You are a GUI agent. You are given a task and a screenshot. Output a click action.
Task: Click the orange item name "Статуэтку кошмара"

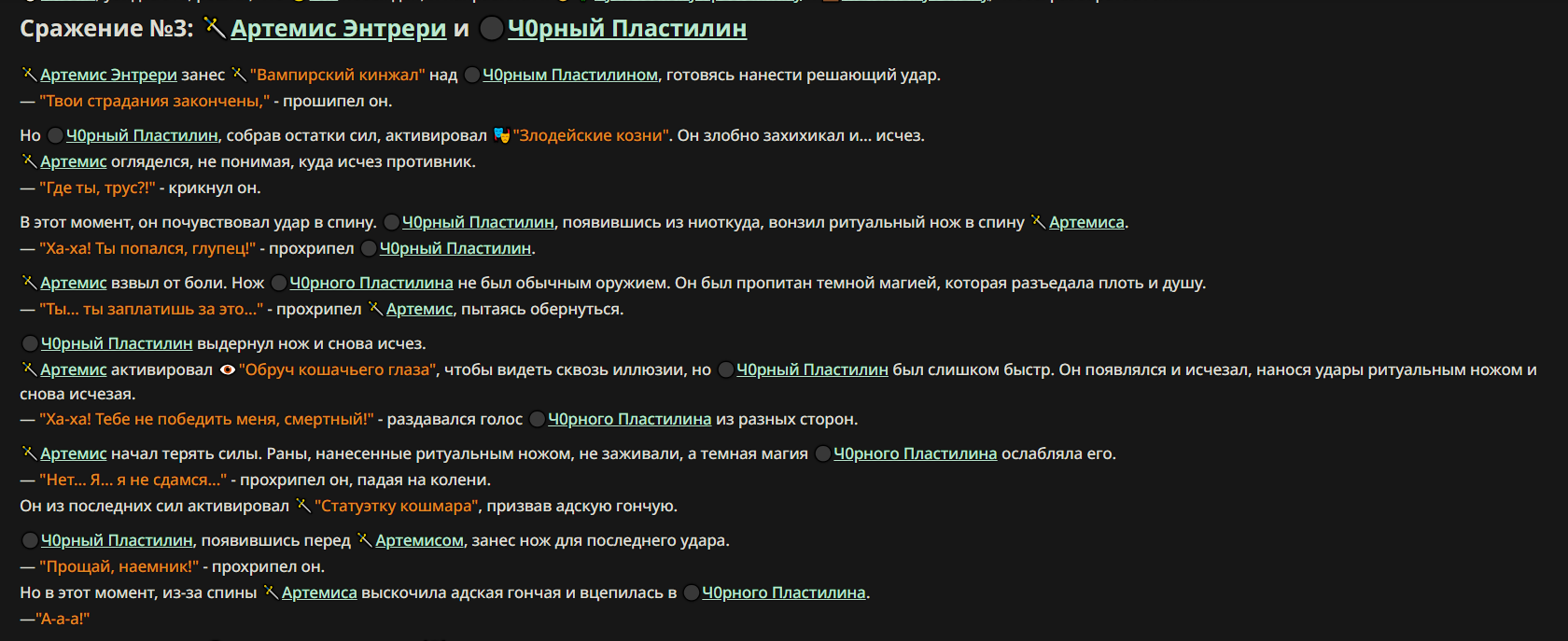[x=398, y=506]
